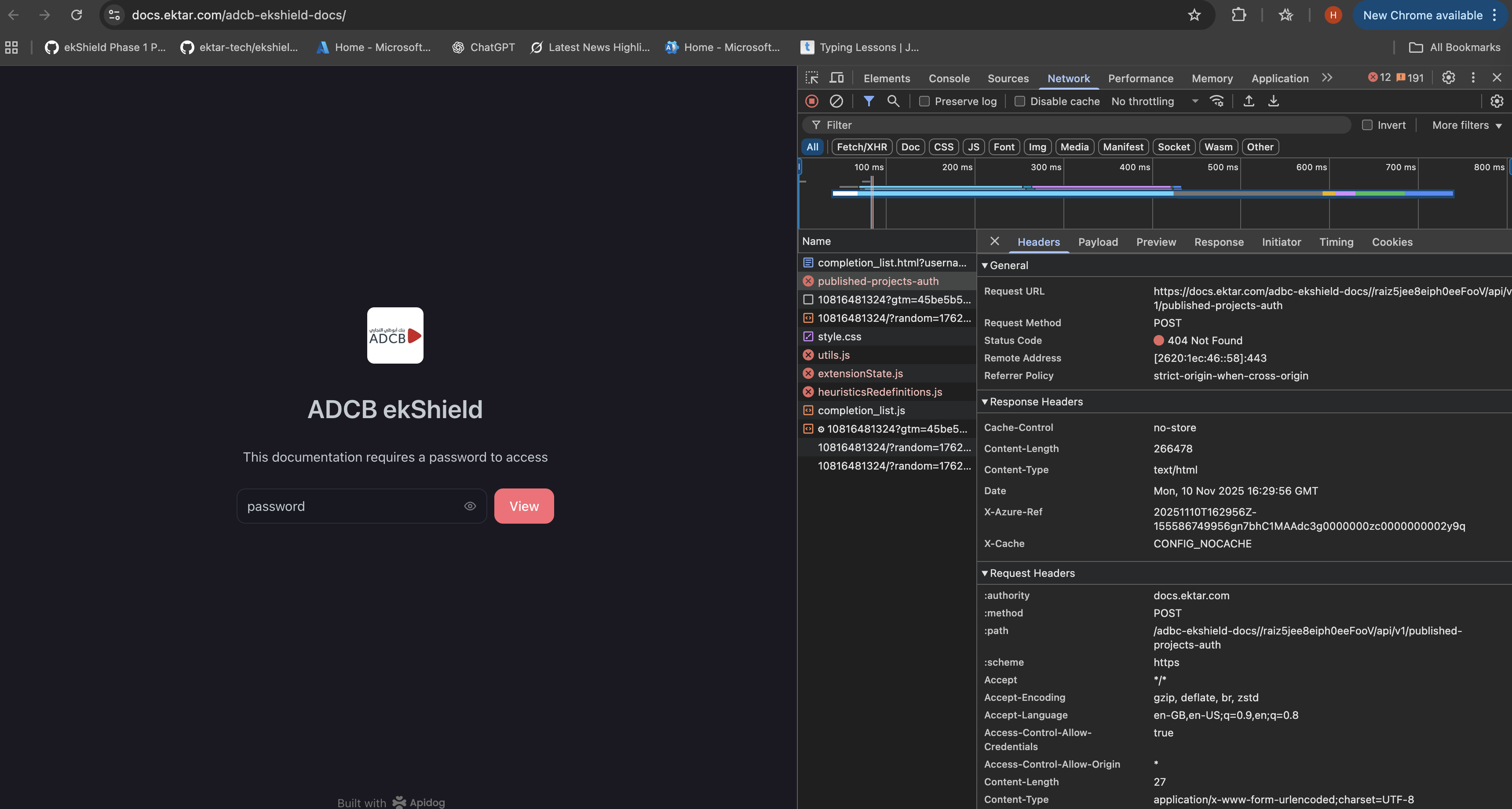
Task: Select the Fetch/XHR filter button
Action: coord(862,147)
